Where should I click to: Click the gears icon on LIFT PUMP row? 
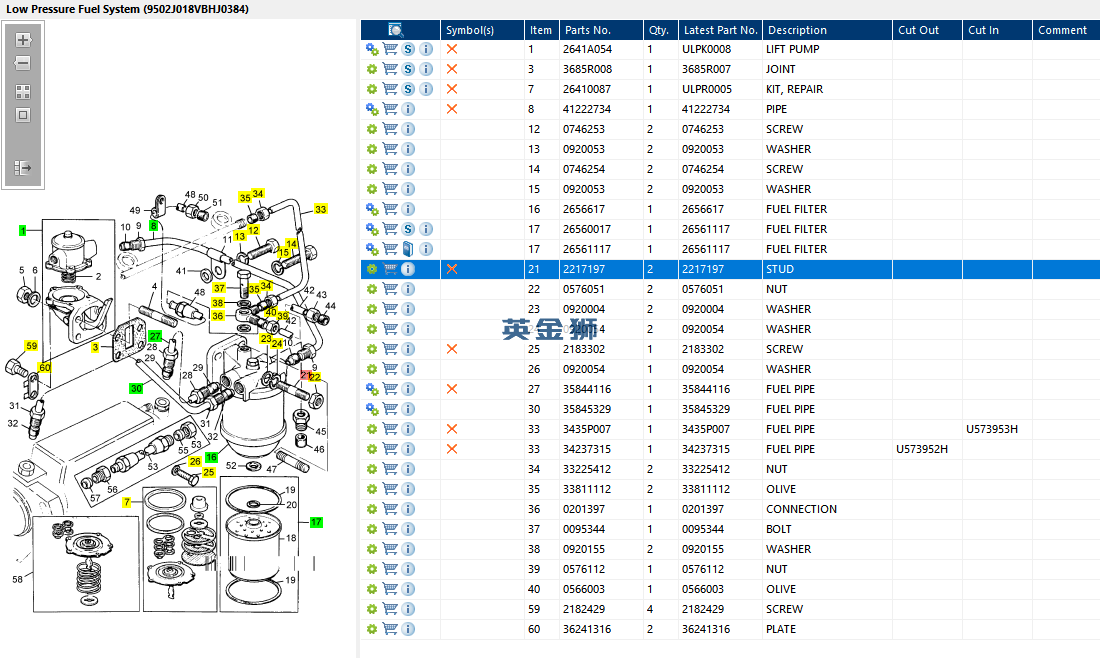pos(372,49)
